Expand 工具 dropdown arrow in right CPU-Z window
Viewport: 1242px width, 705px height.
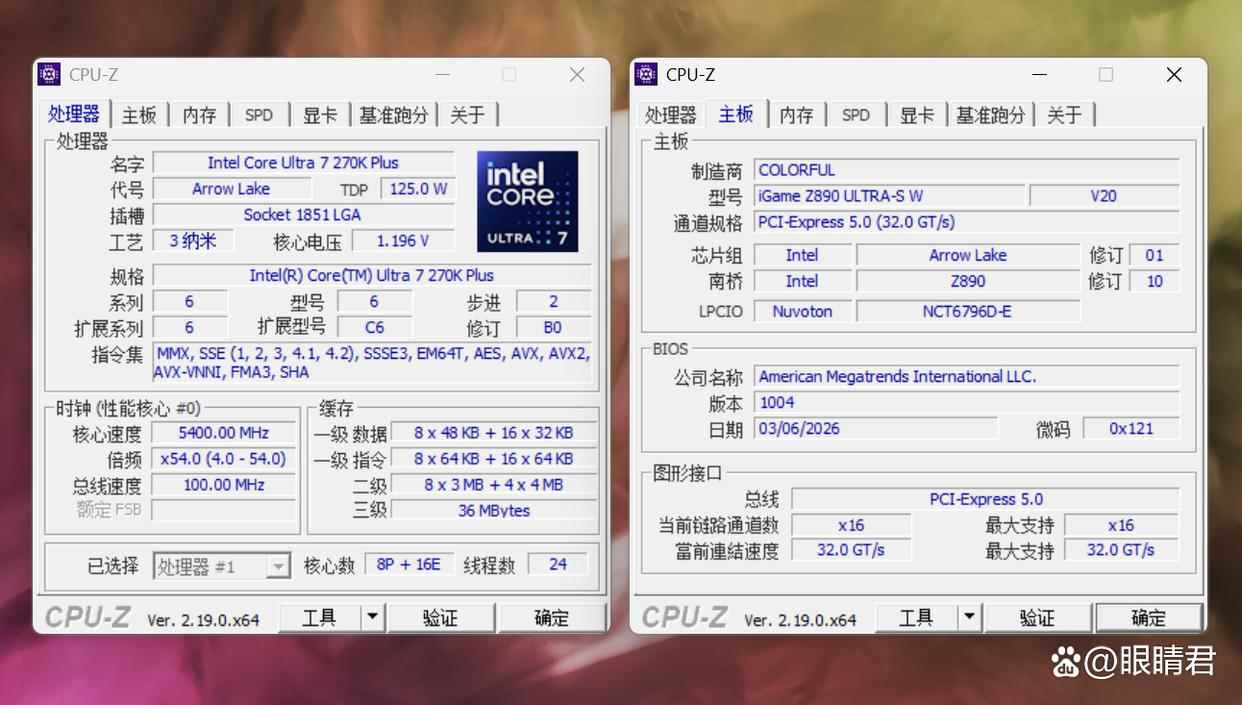point(969,618)
